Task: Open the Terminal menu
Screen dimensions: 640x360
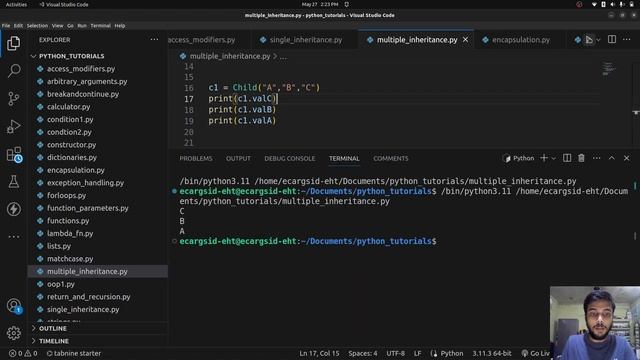Action: (100, 25)
